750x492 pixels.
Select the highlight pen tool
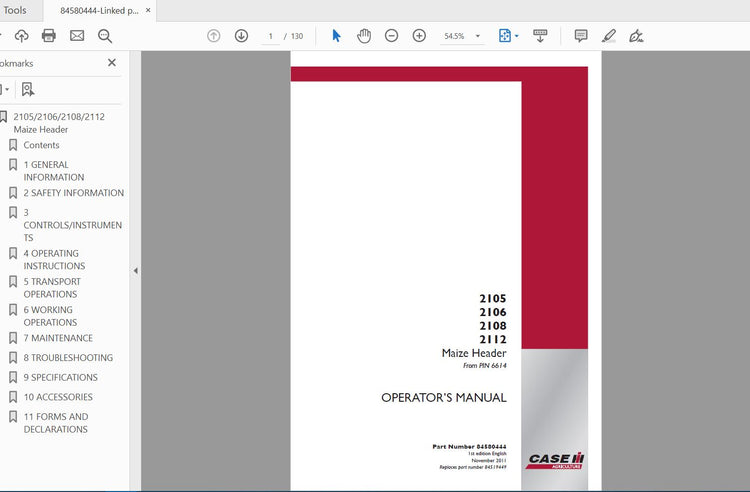(608, 36)
